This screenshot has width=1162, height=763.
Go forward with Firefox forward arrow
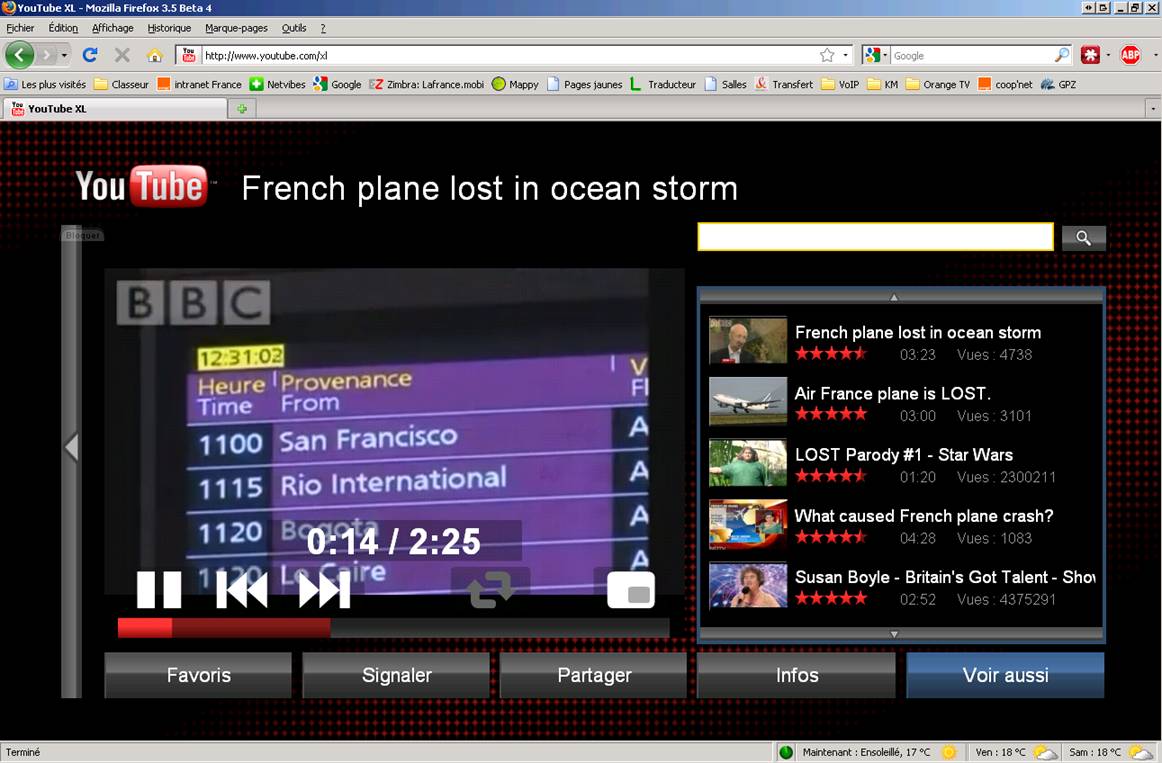[x=47, y=55]
